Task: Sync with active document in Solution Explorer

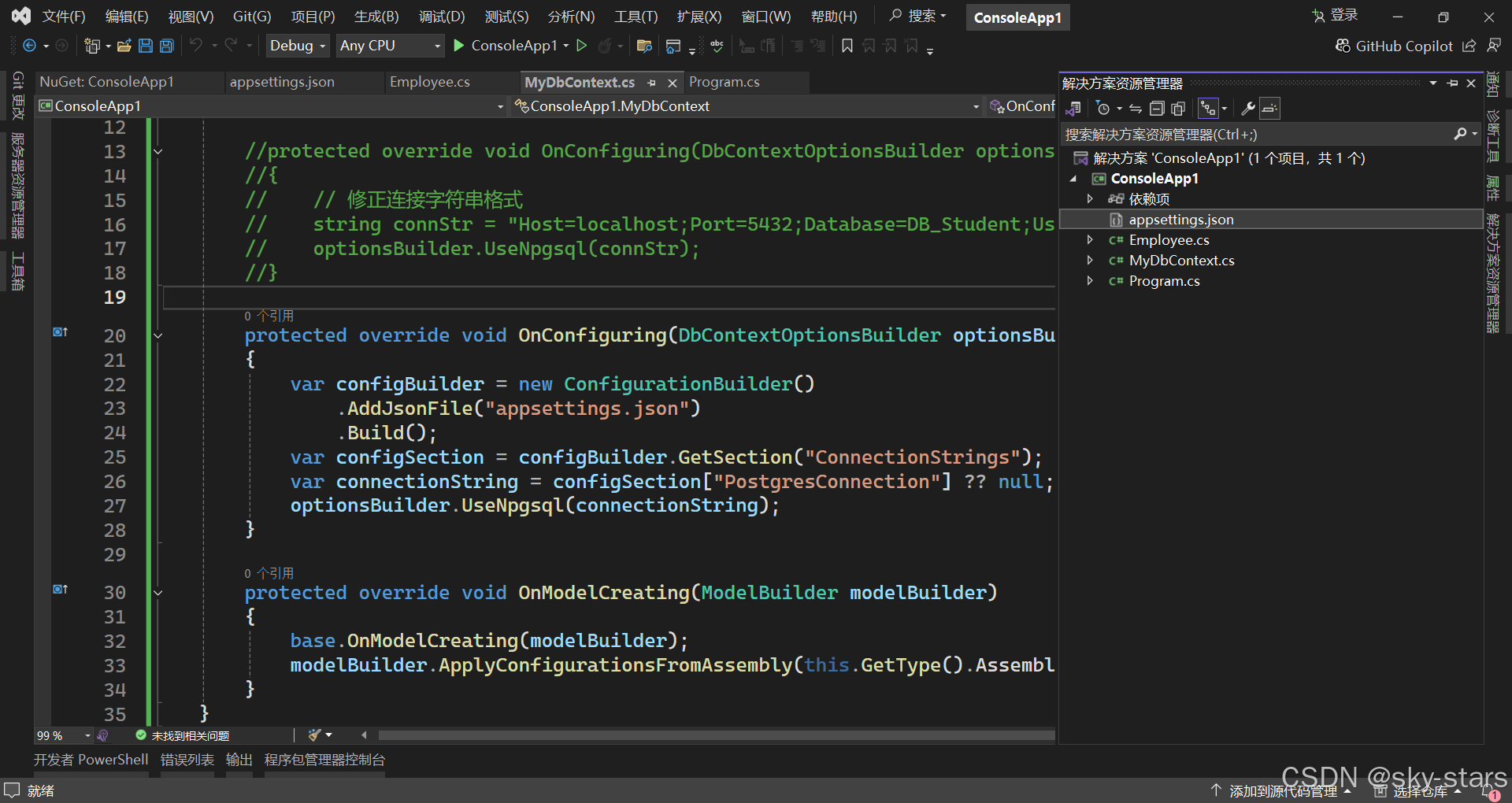Action: 1136,109
